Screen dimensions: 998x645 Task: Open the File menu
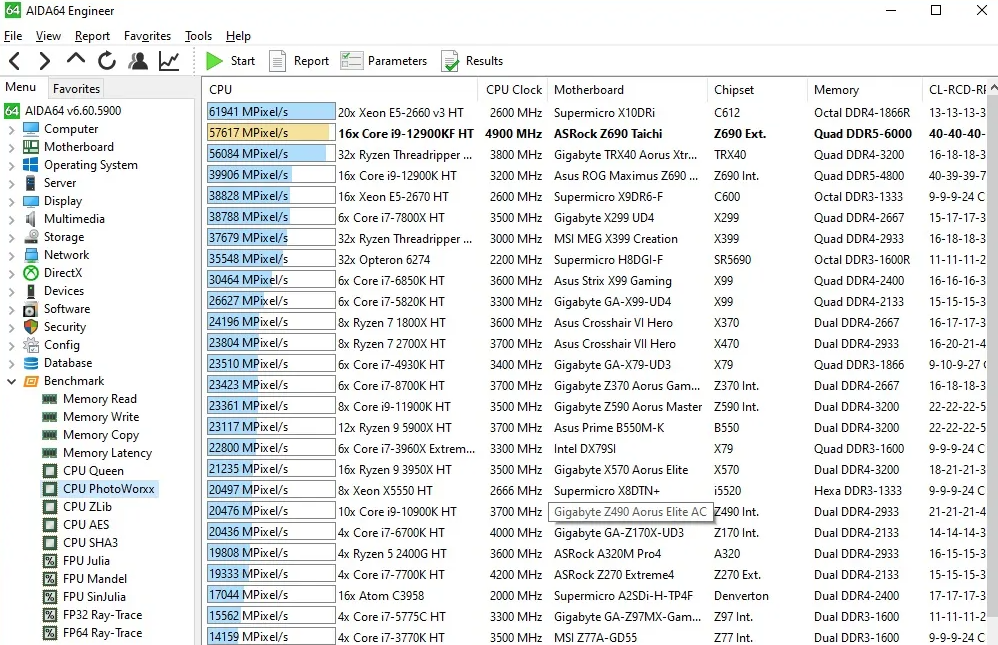point(13,36)
